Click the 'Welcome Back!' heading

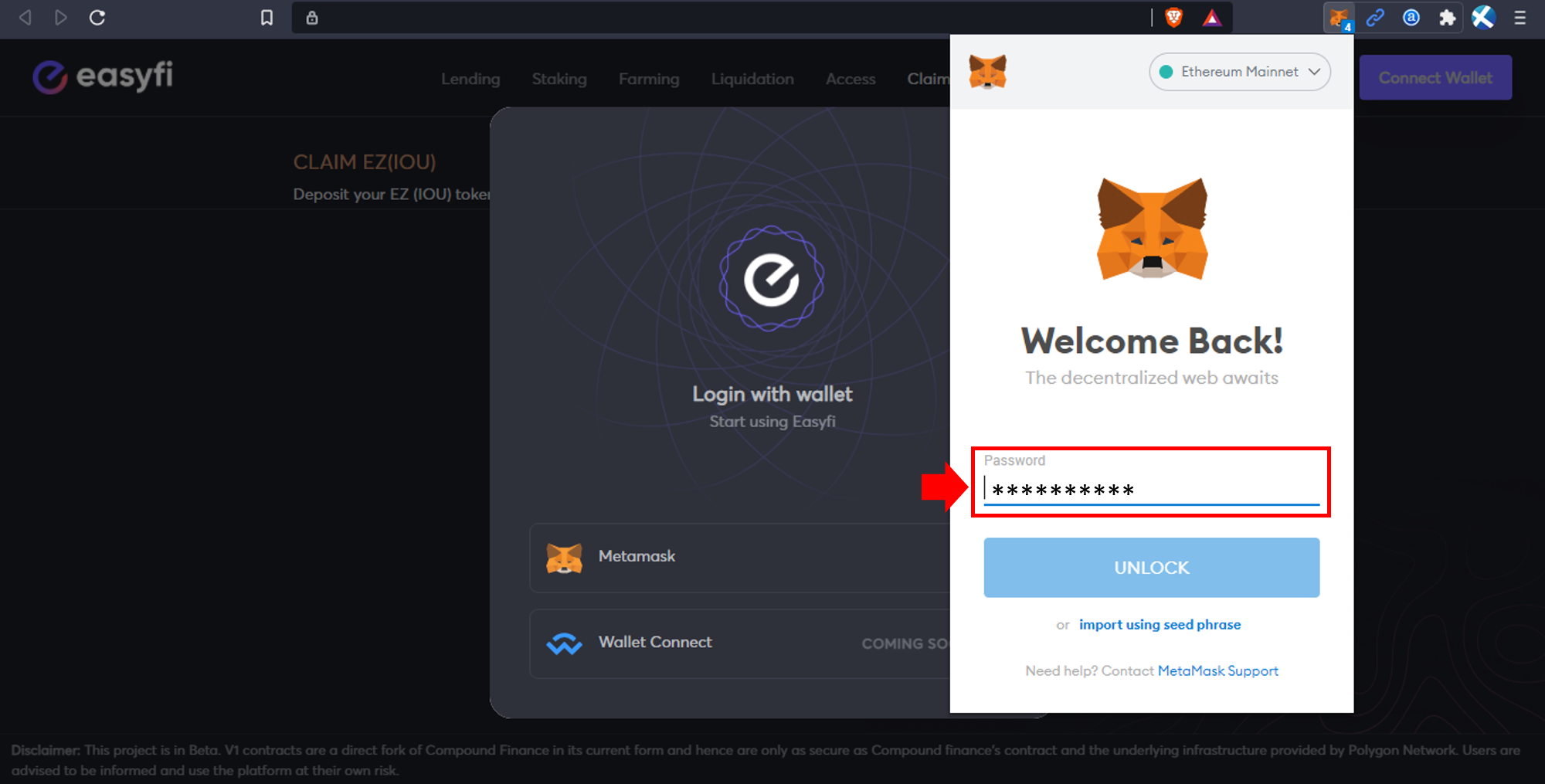point(1152,341)
